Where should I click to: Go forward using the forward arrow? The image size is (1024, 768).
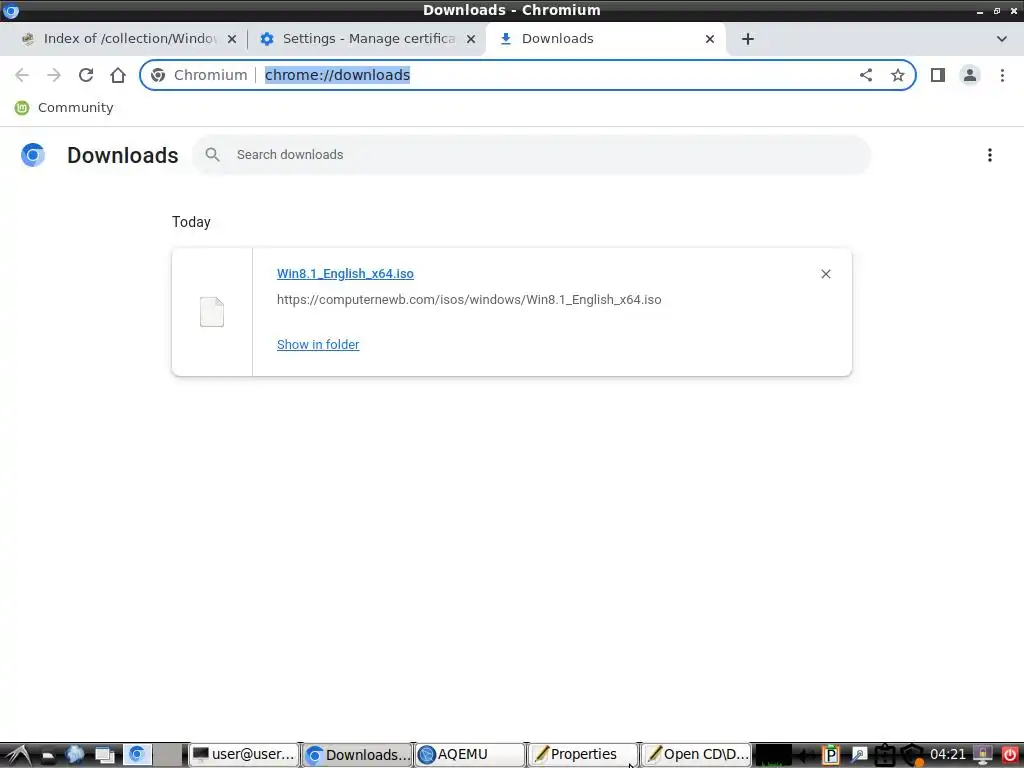click(x=54, y=75)
